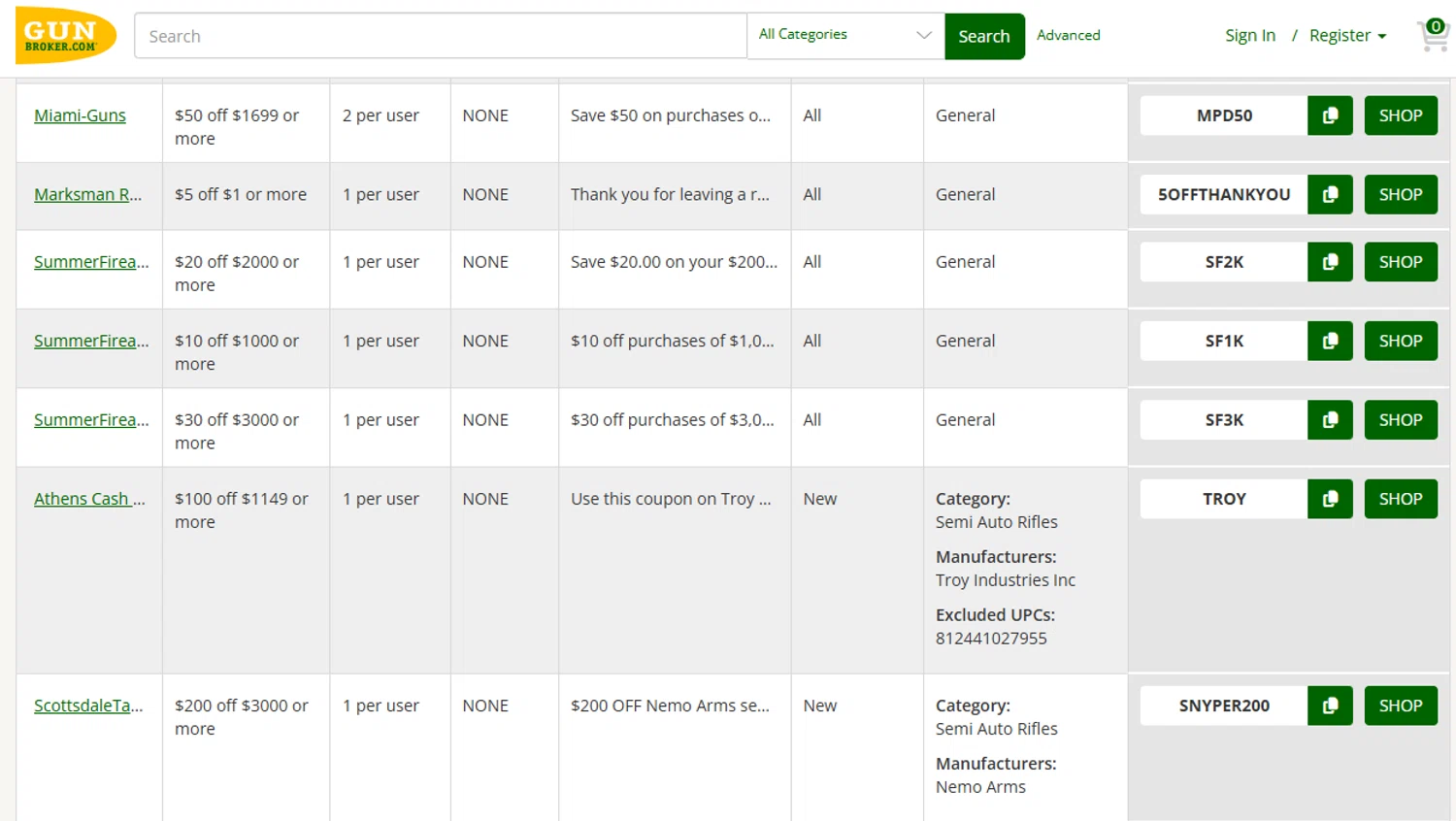Open the Advanced search link
The image size is (1456, 821).
pyautogui.click(x=1068, y=36)
